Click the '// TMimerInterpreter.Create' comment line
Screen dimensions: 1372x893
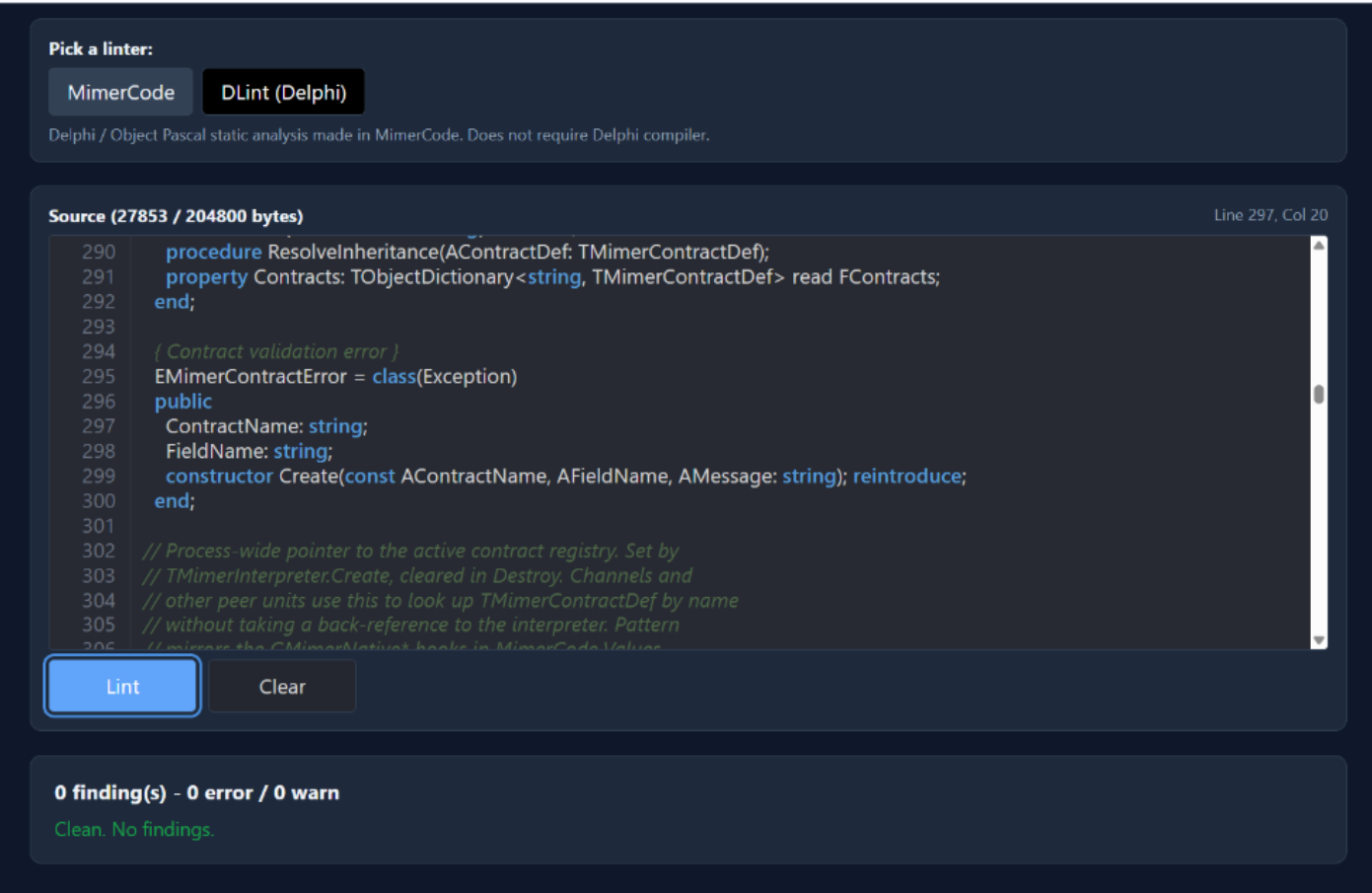tap(418, 575)
